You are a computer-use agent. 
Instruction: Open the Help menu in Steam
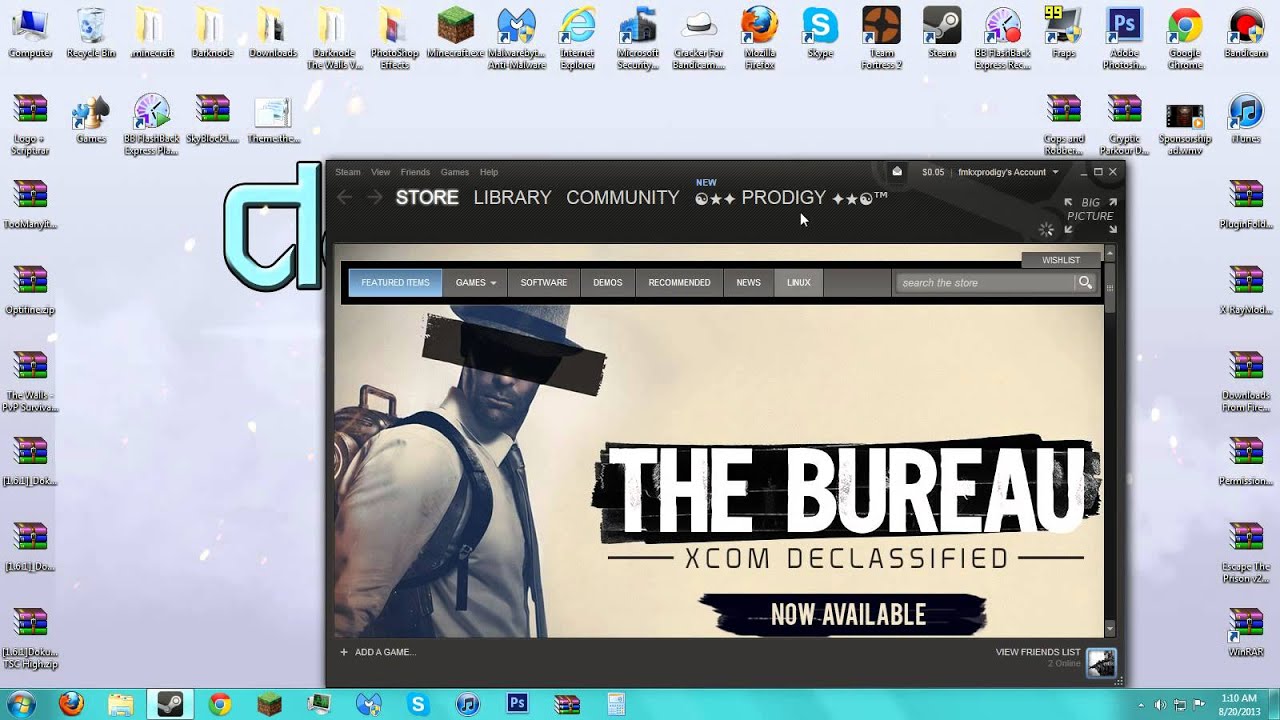coord(489,172)
